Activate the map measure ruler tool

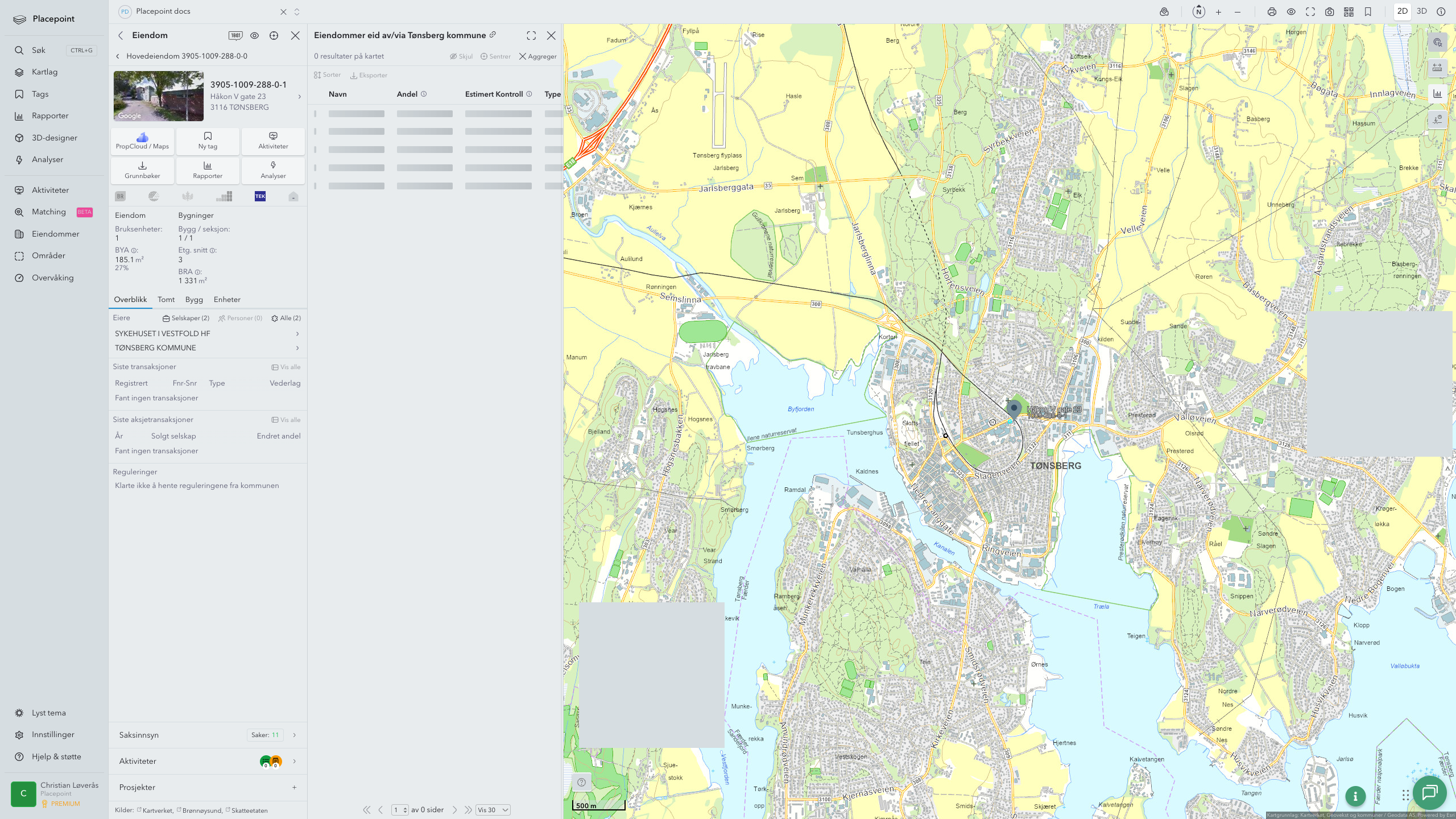(1437, 68)
